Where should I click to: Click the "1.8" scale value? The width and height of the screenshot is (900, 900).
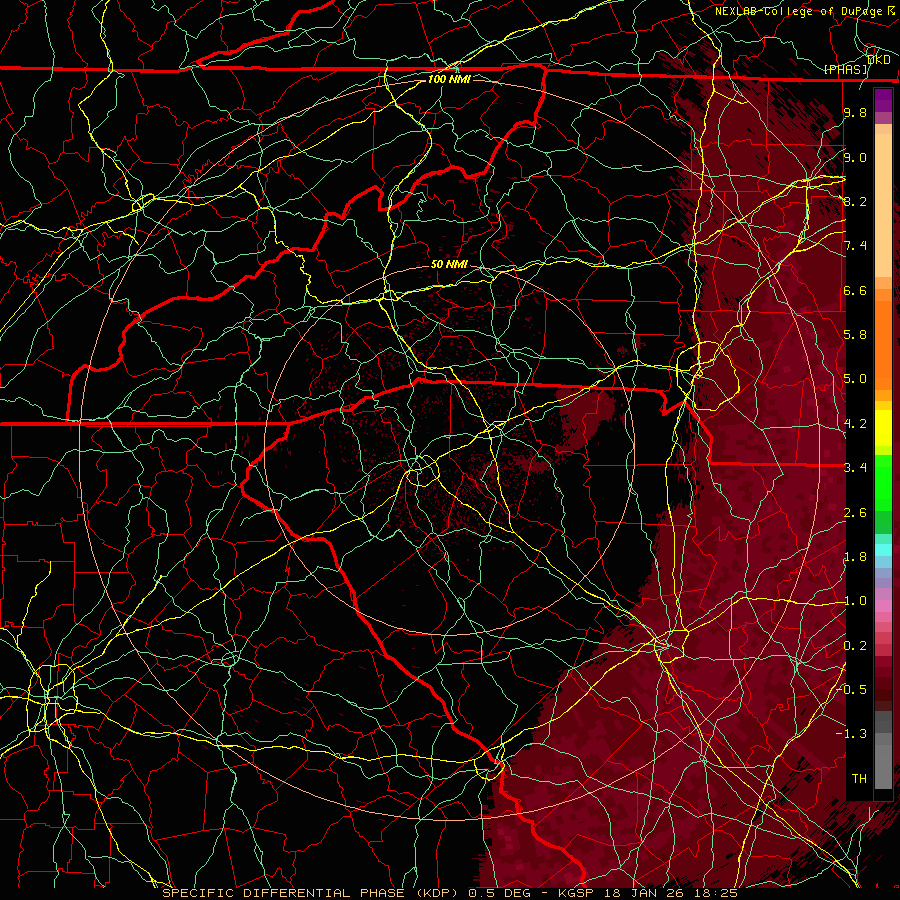[x=855, y=557]
